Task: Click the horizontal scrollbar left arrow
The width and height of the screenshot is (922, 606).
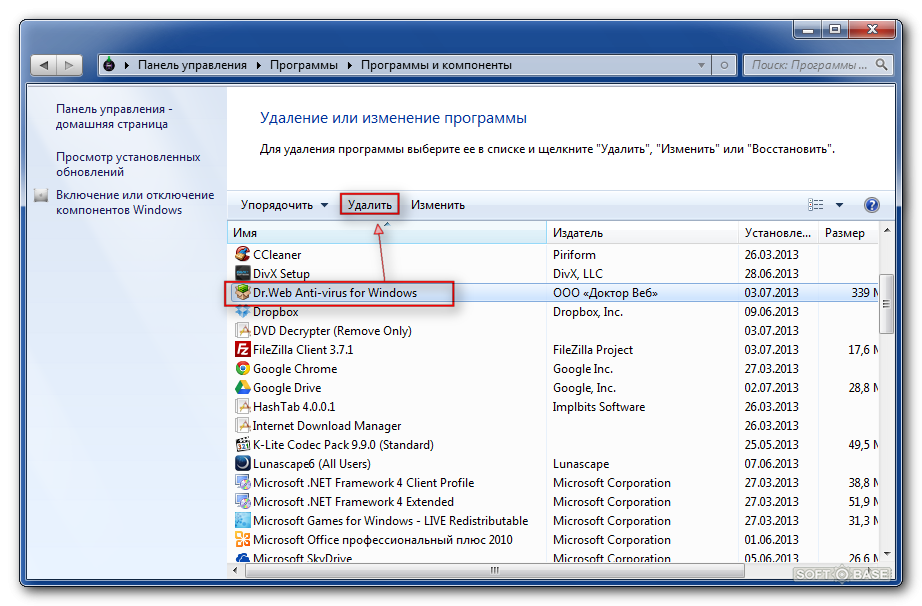Action: (235, 570)
